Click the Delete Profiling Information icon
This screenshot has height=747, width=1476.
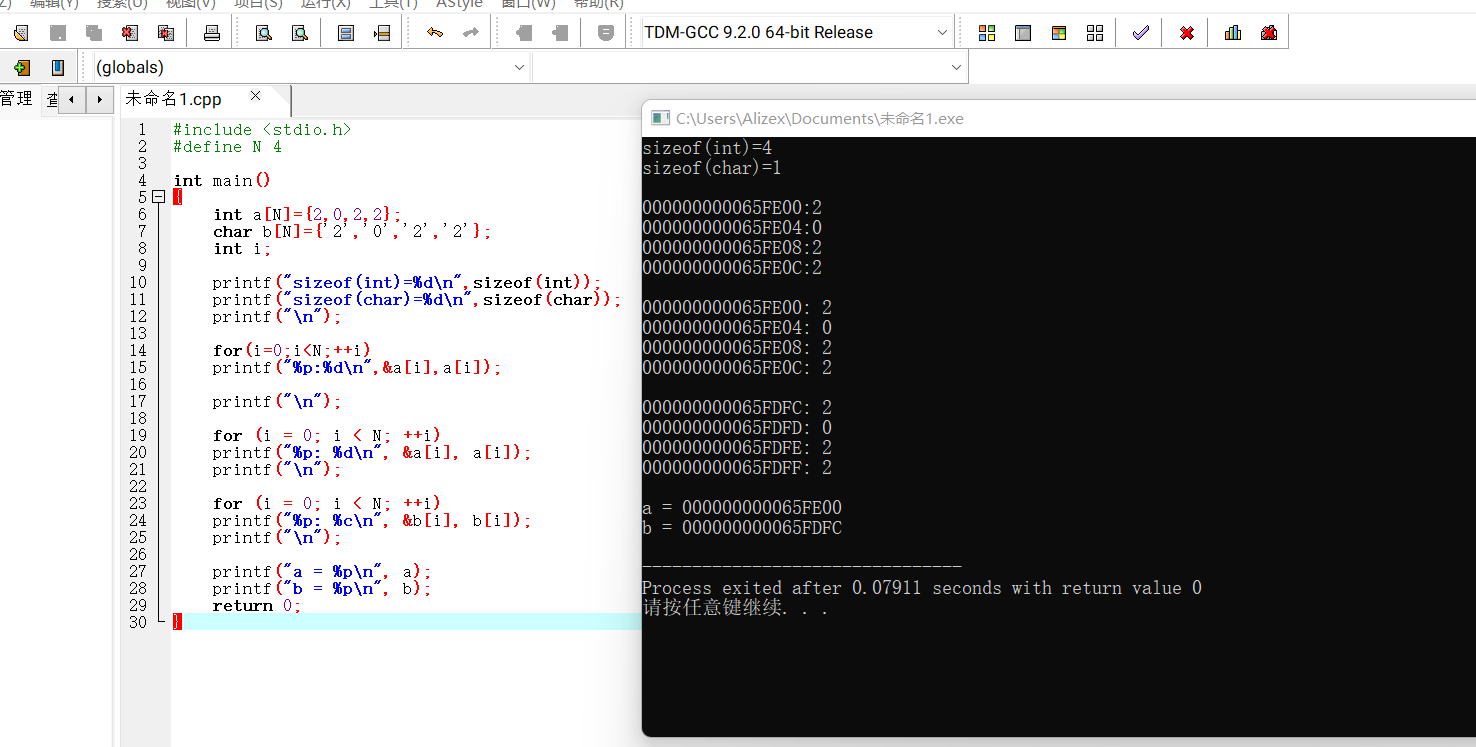pos(1269,33)
